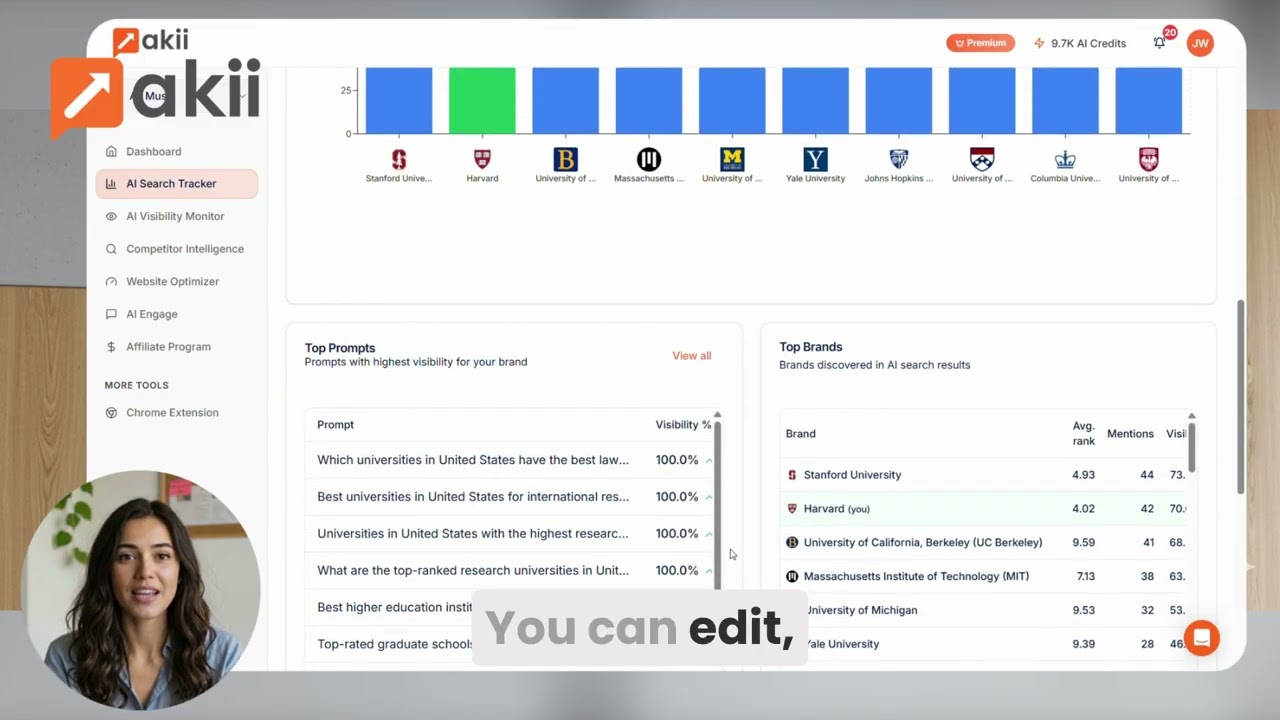Click the MIT chart logo
Screen dimensions: 1280x720
click(x=649, y=159)
